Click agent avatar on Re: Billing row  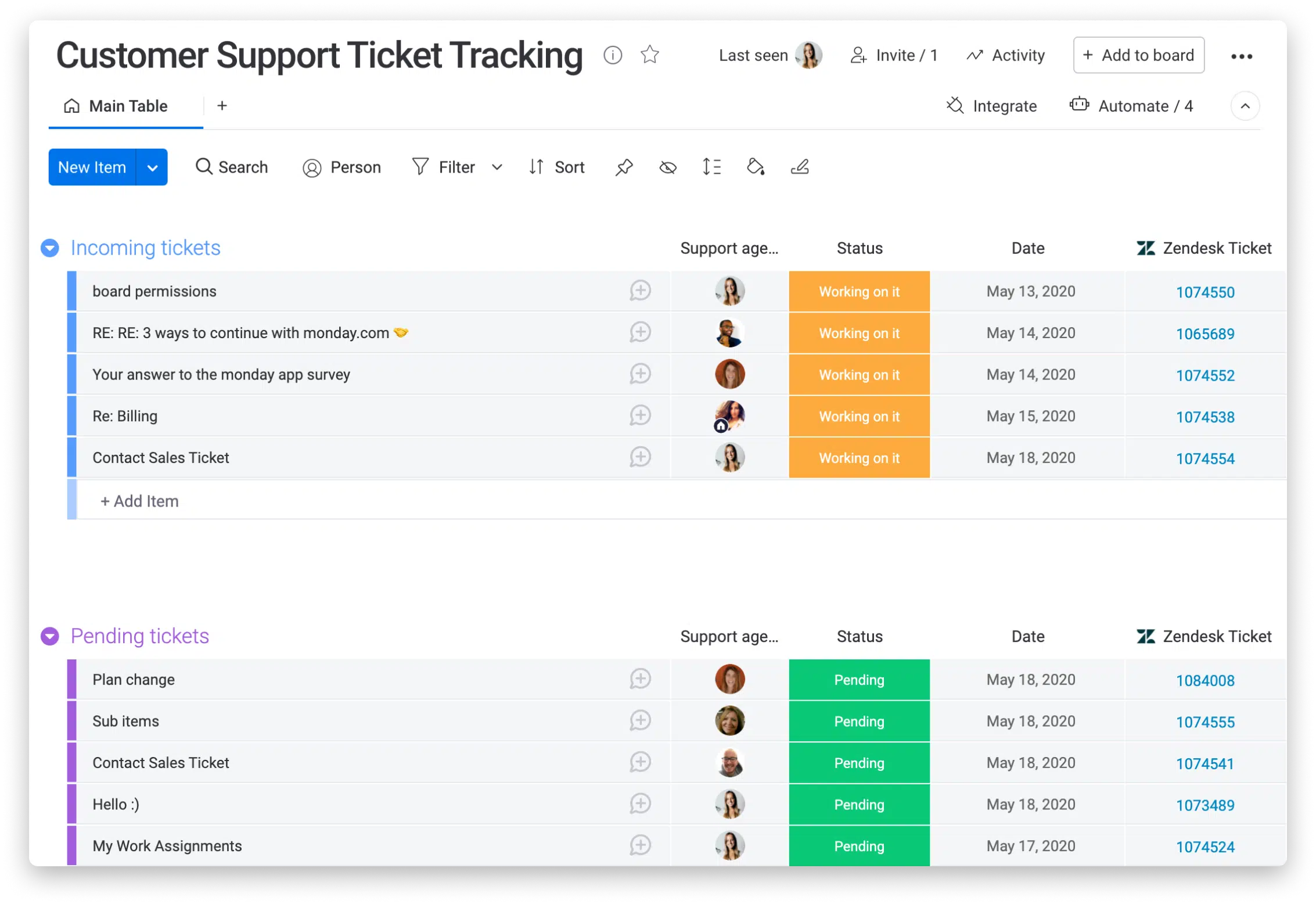tap(729, 416)
